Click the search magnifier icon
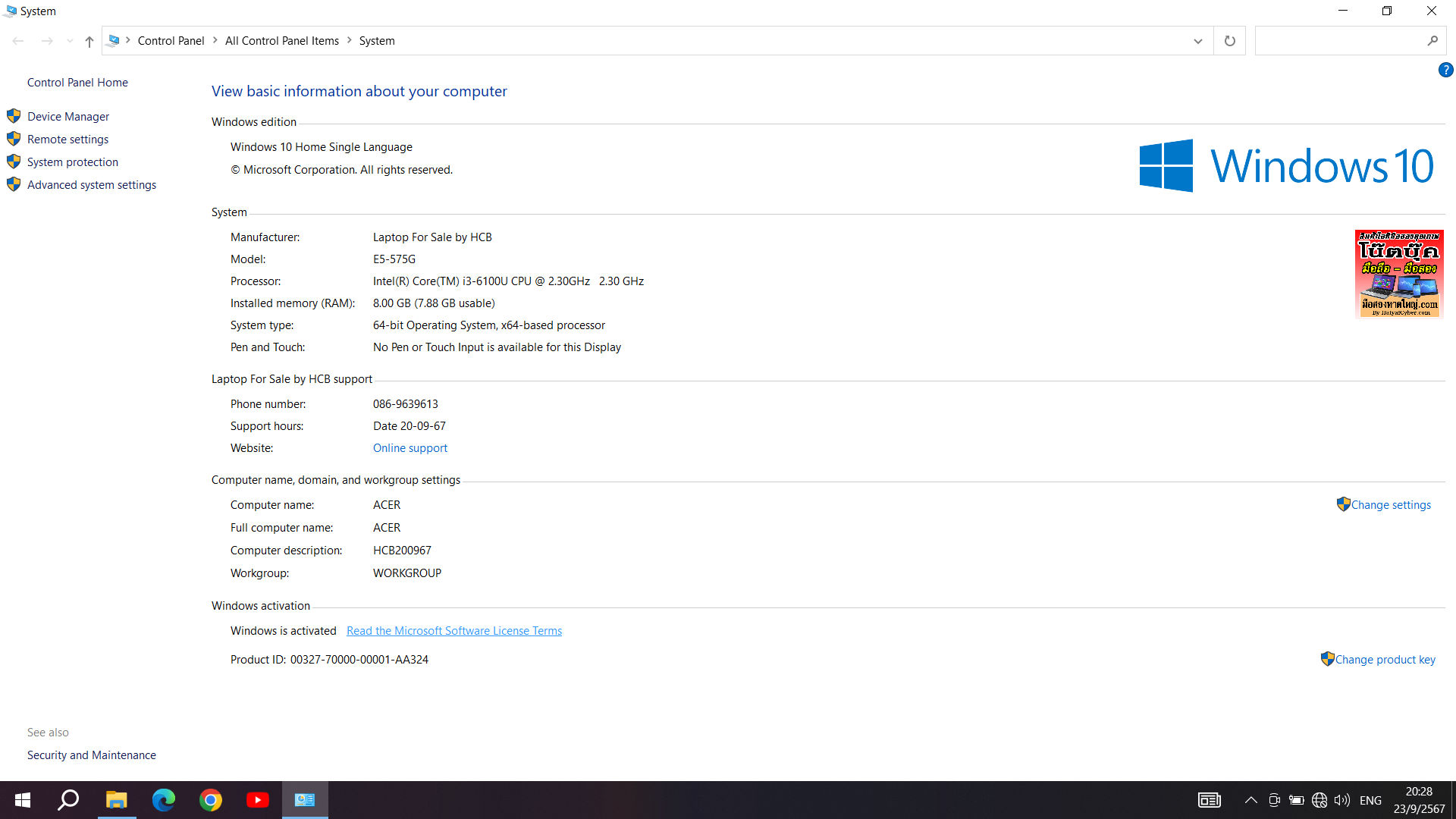 (x=1432, y=41)
